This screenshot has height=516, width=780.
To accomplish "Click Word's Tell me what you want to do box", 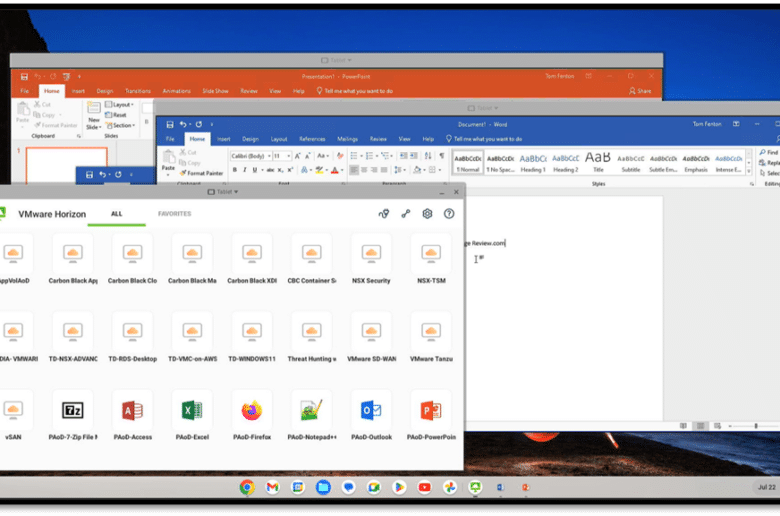I will pyautogui.click(x=484, y=139).
